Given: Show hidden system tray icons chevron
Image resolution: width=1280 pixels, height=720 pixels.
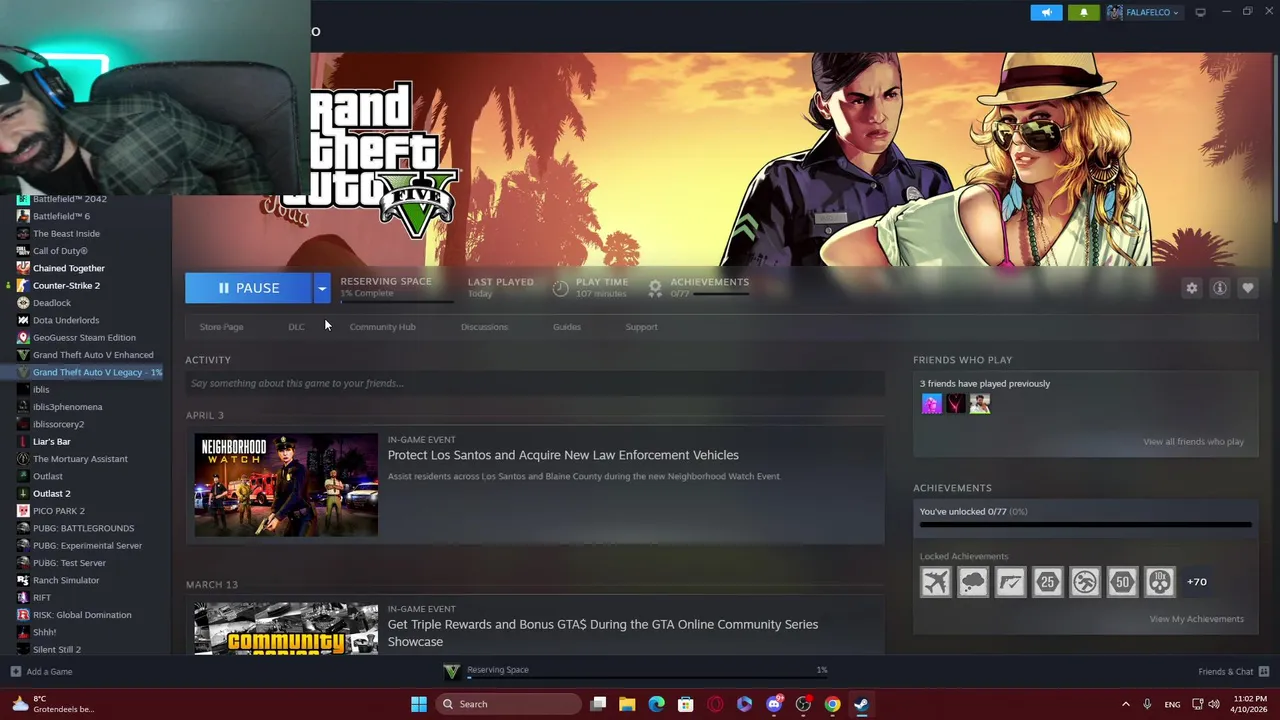Looking at the screenshot, I should click(1125, 704).
